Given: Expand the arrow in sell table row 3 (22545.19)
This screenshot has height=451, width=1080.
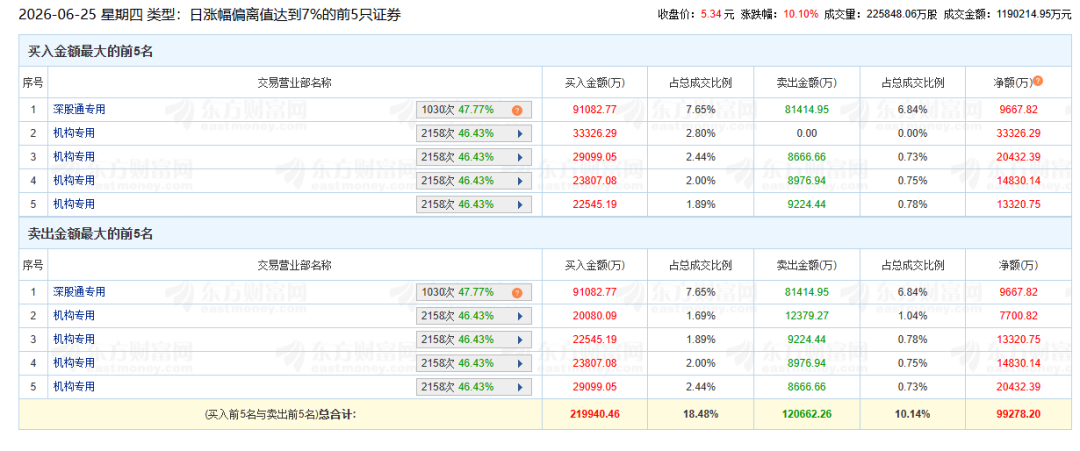Looking at the screenshot, I should point(519,339).
